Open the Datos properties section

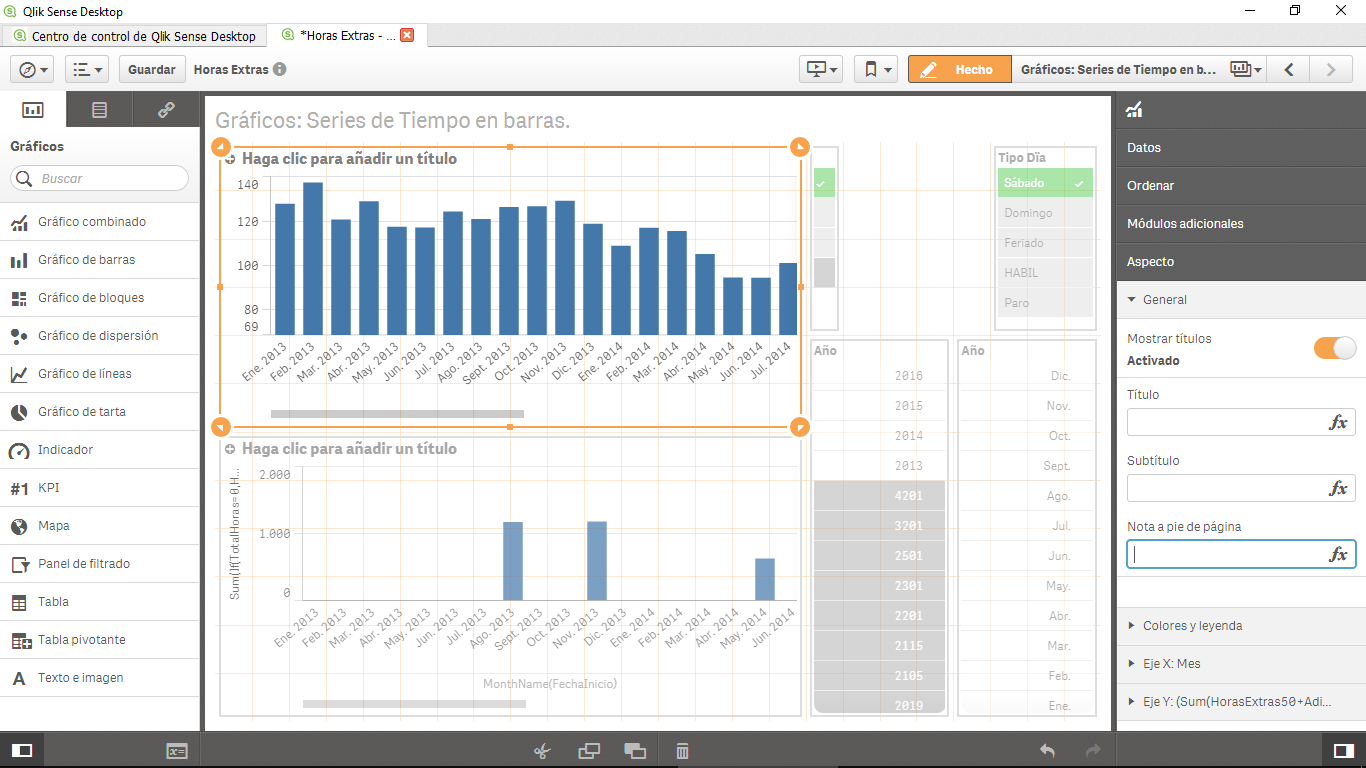(1241, 148)
